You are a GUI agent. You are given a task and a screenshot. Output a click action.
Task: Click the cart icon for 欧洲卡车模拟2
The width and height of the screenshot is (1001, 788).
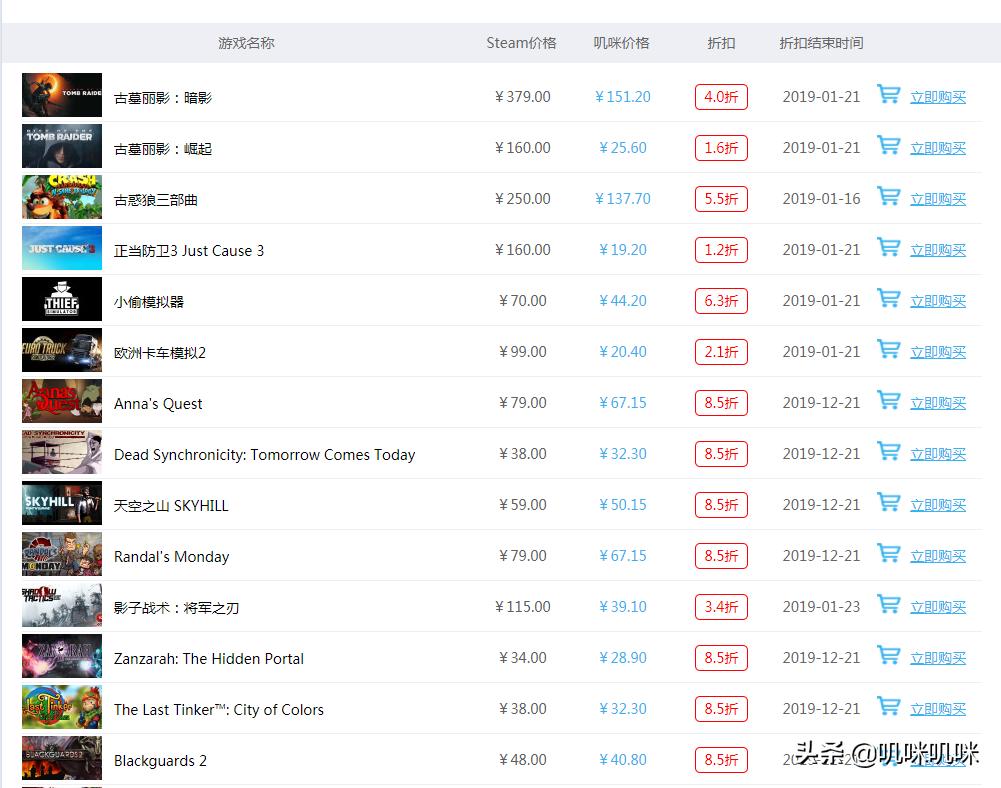click(889, 350)
